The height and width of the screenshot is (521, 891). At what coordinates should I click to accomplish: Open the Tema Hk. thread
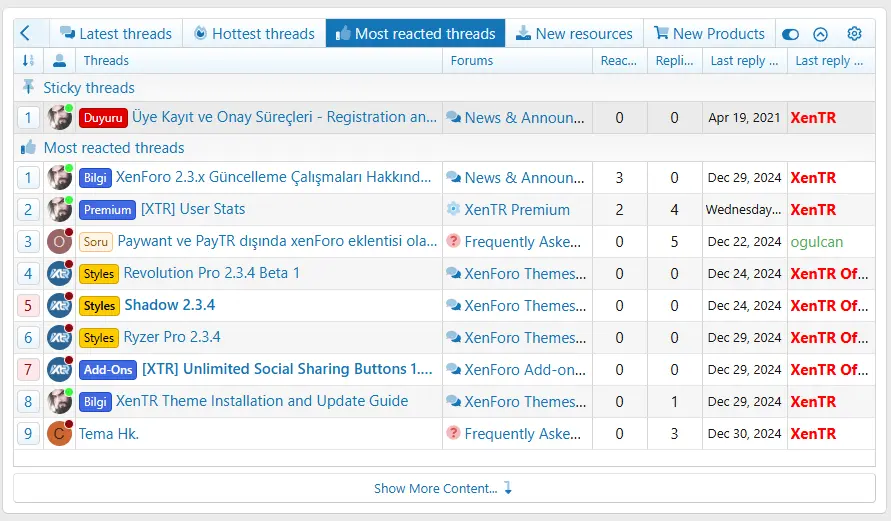109,434
